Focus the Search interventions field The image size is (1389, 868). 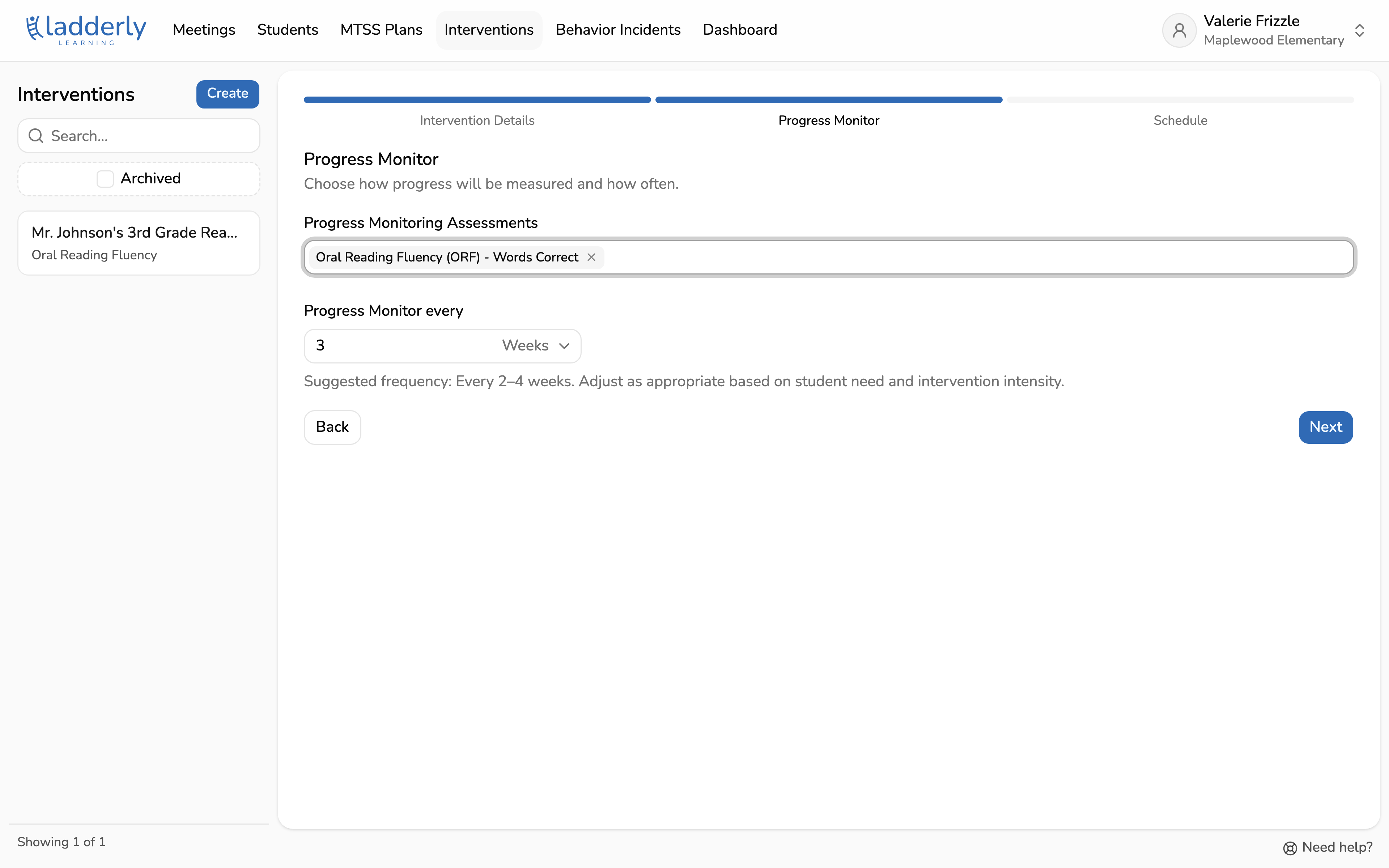coord(139,136)
